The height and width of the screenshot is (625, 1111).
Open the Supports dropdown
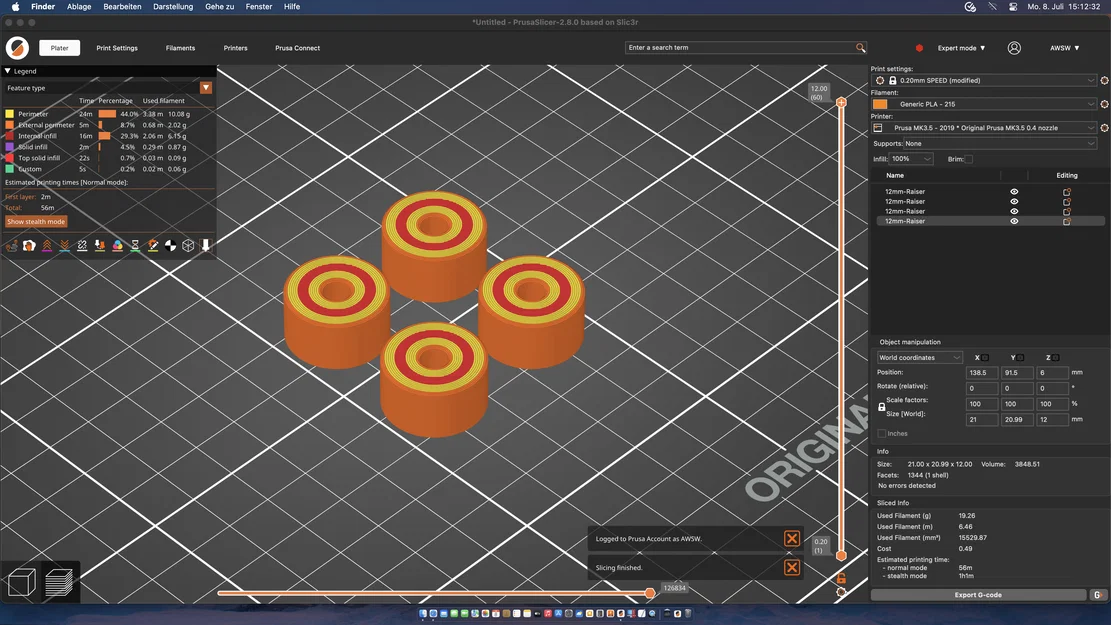(x=1000, y=144)
